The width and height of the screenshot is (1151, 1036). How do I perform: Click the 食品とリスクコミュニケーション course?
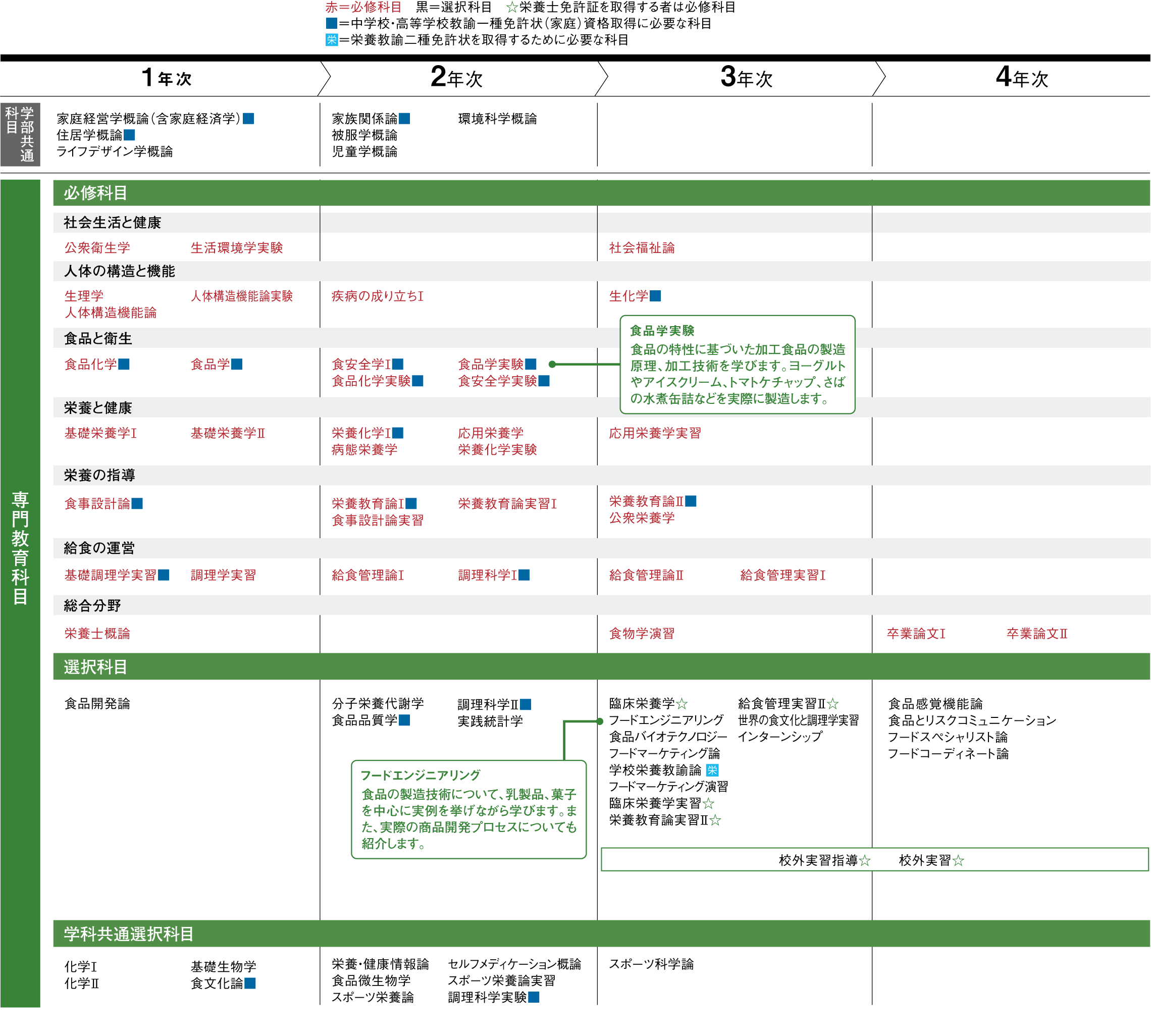(x=972, y=720)
